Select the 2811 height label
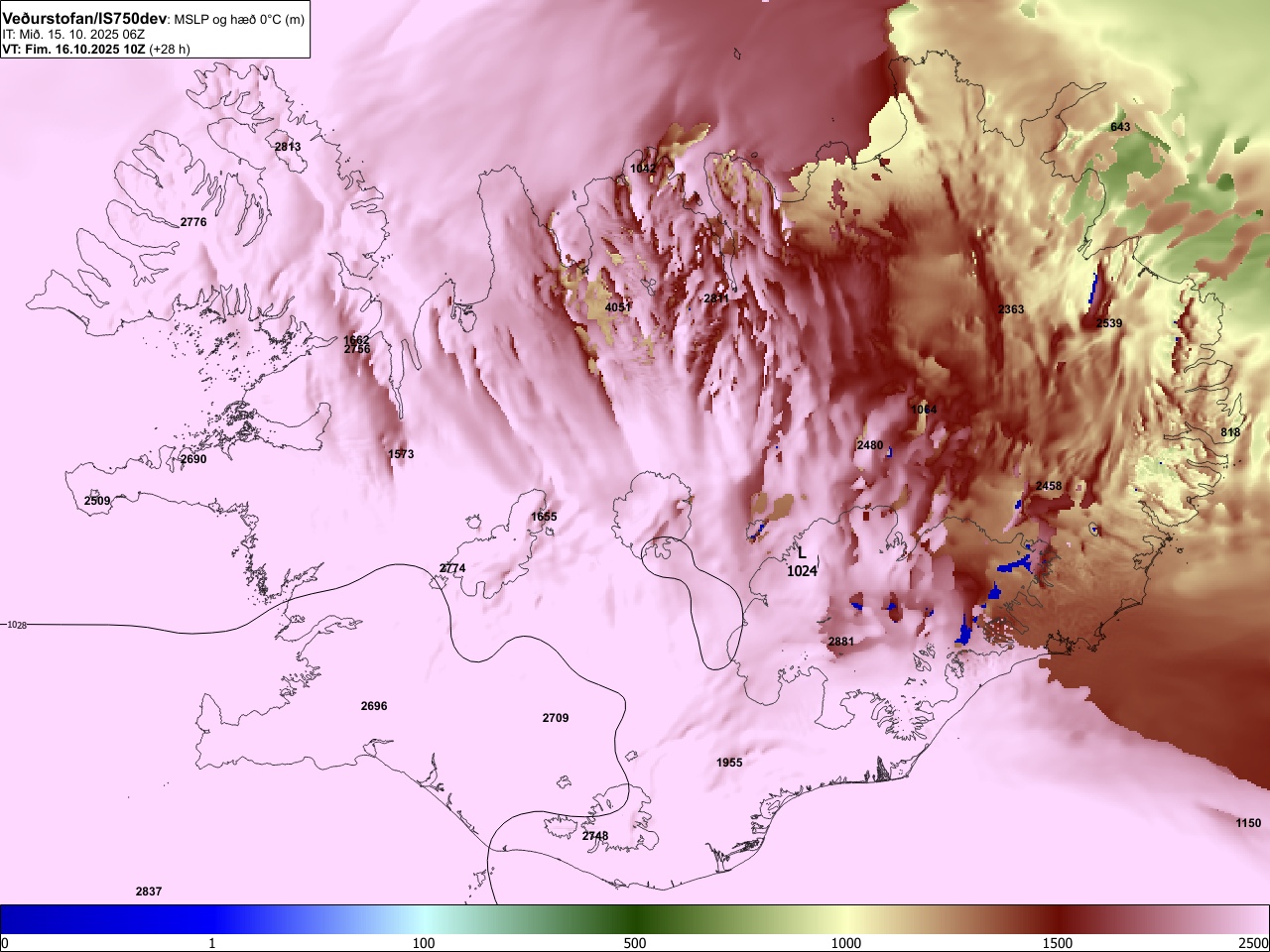1270x952 pixels. [x=715, y=297]
